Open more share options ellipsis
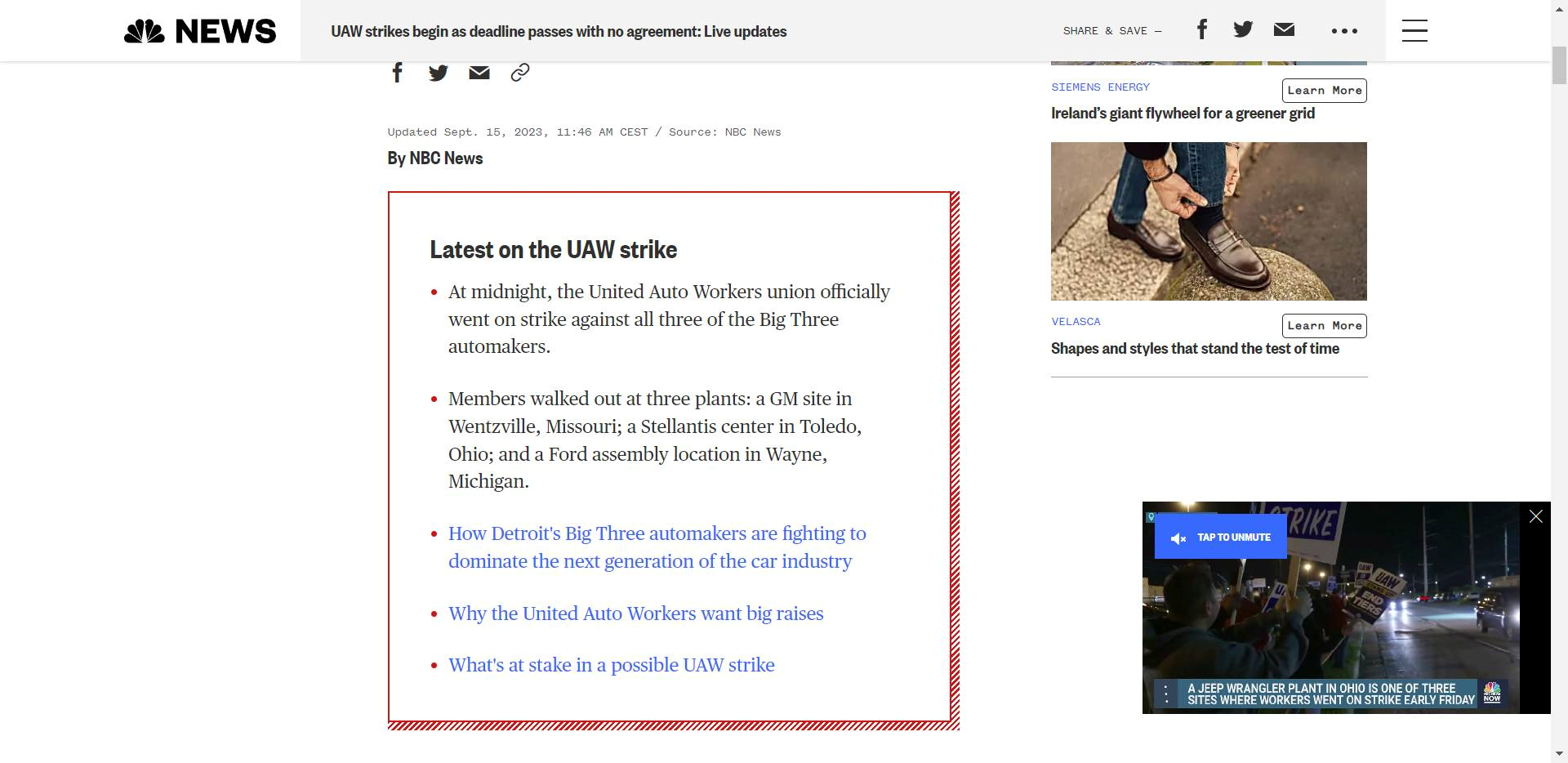The height and width of the screenshot is (763, 1568). coord(1344,31)
